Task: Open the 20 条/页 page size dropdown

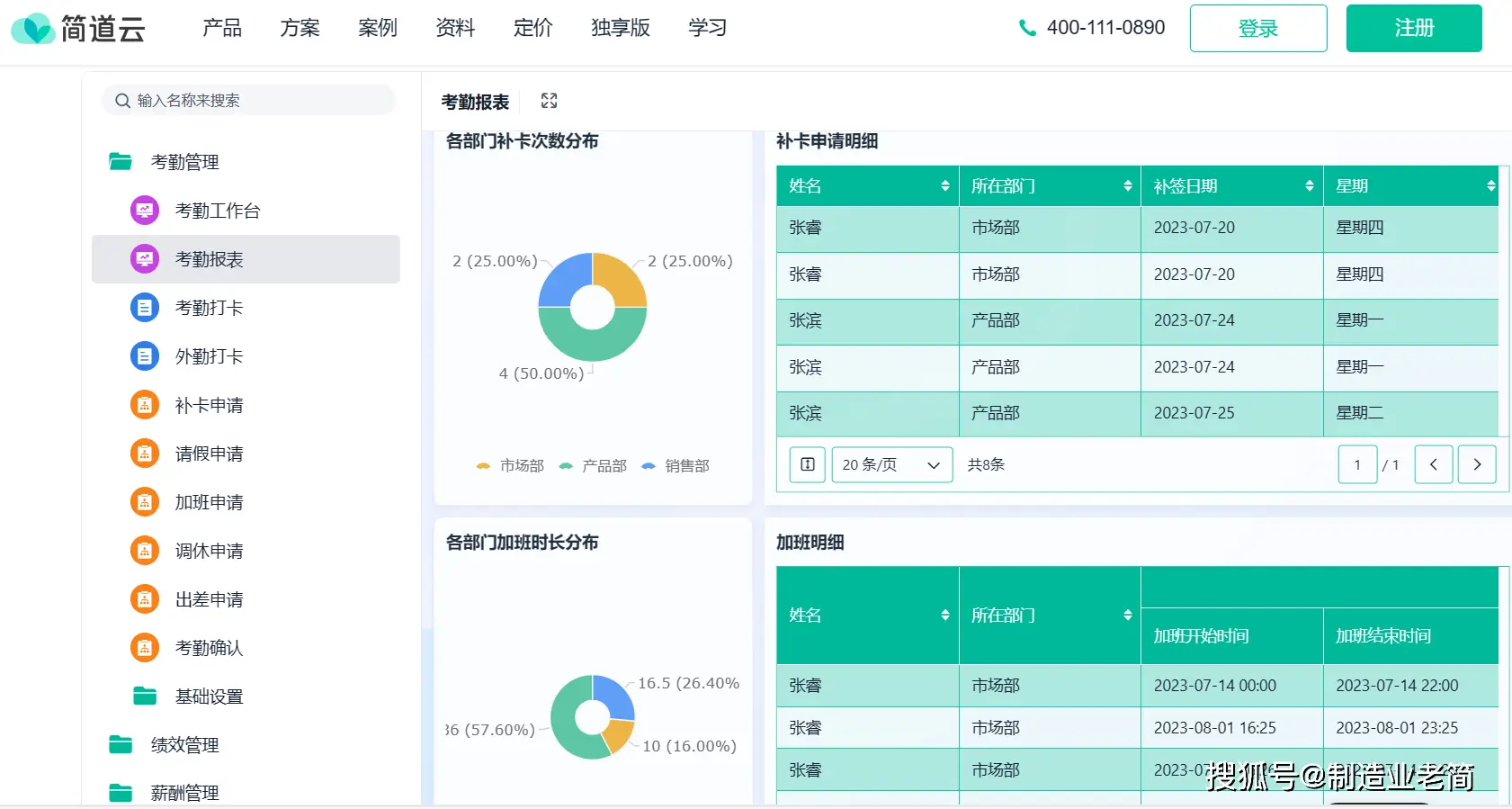Action: [x=892, y=464]
